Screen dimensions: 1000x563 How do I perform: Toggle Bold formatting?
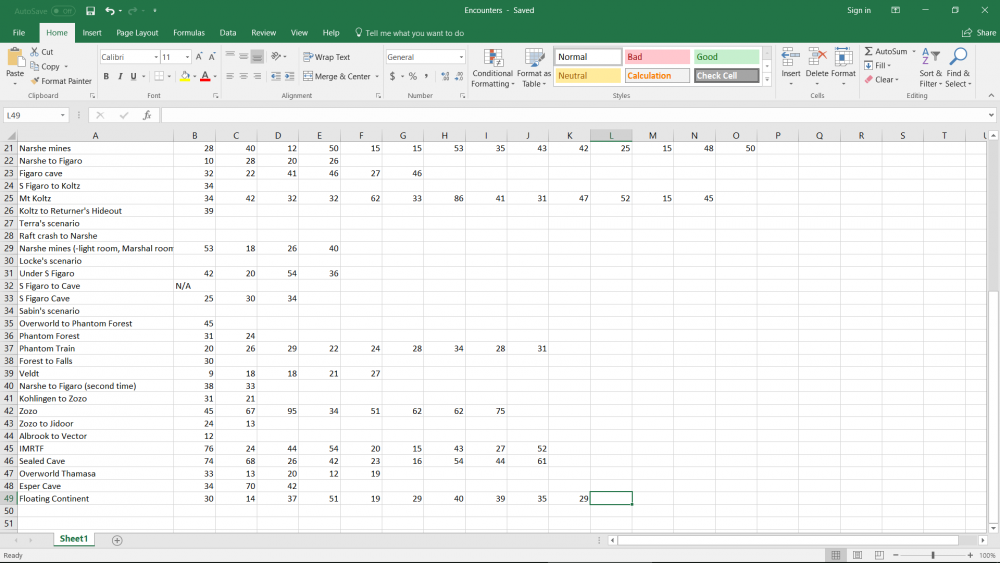click(106, 76)
